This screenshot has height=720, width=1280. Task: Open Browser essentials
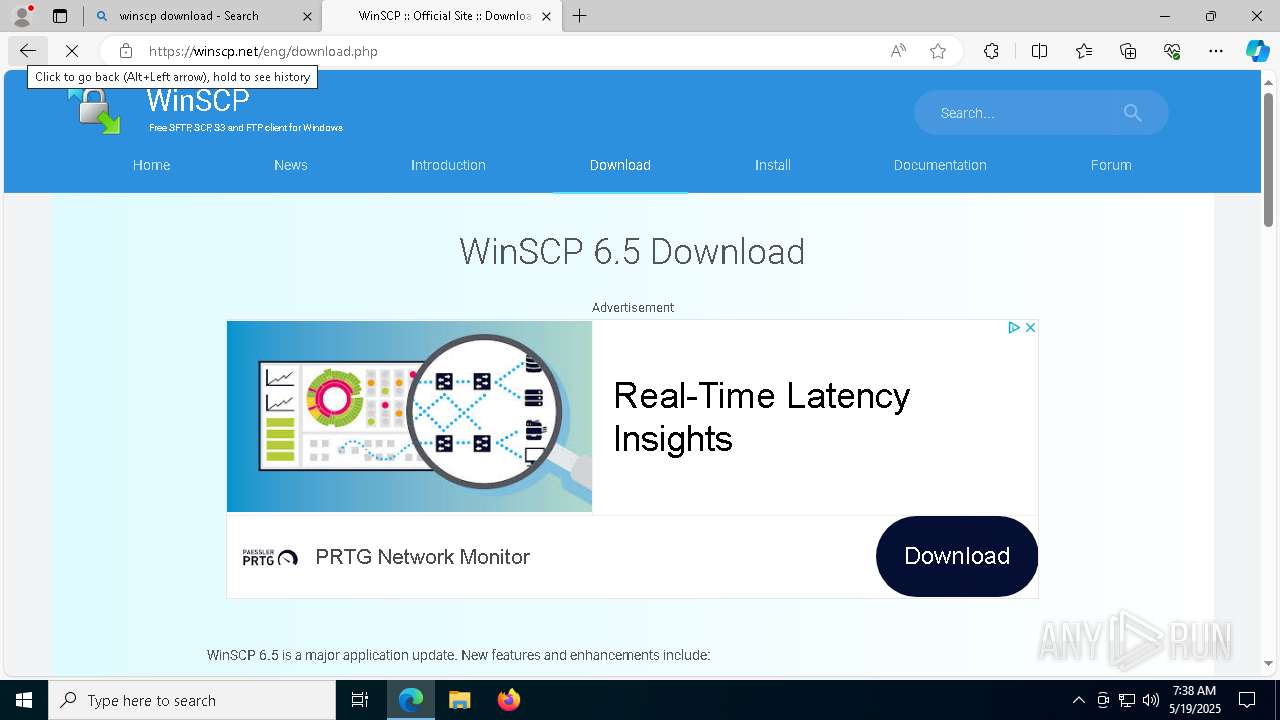point(1172,51)
